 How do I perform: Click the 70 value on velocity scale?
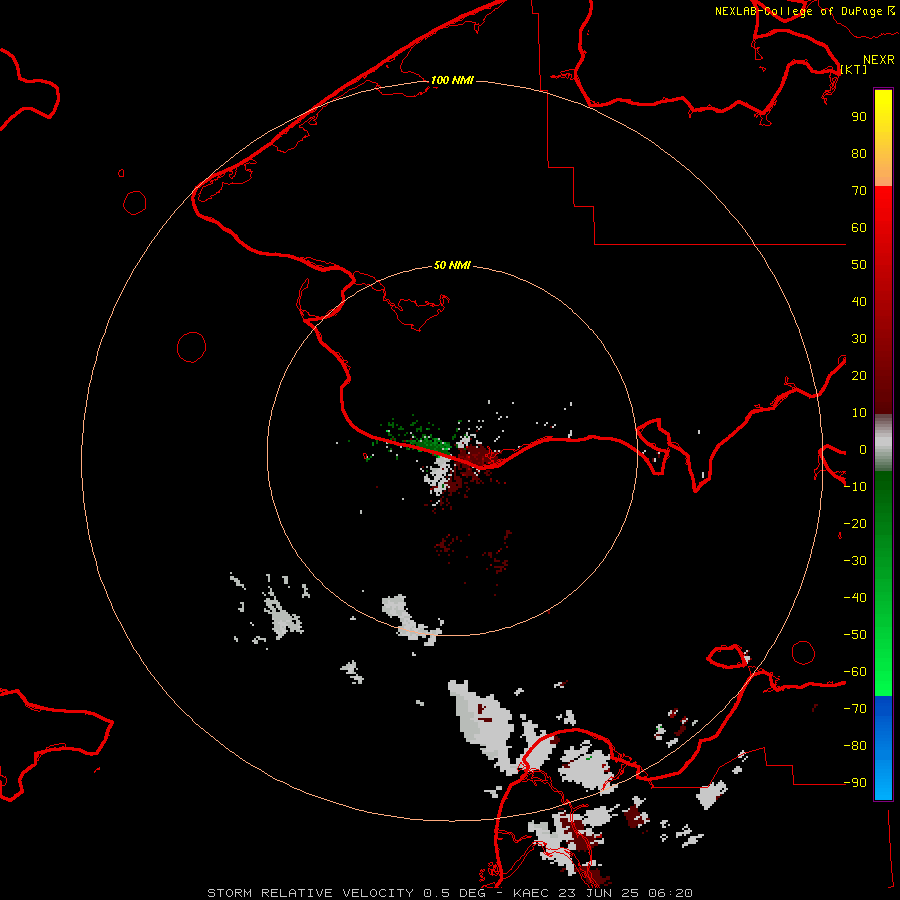859,191
